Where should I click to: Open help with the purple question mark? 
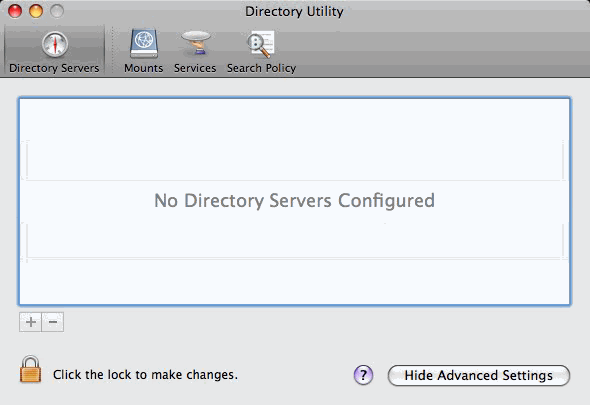tap(363, 375)
